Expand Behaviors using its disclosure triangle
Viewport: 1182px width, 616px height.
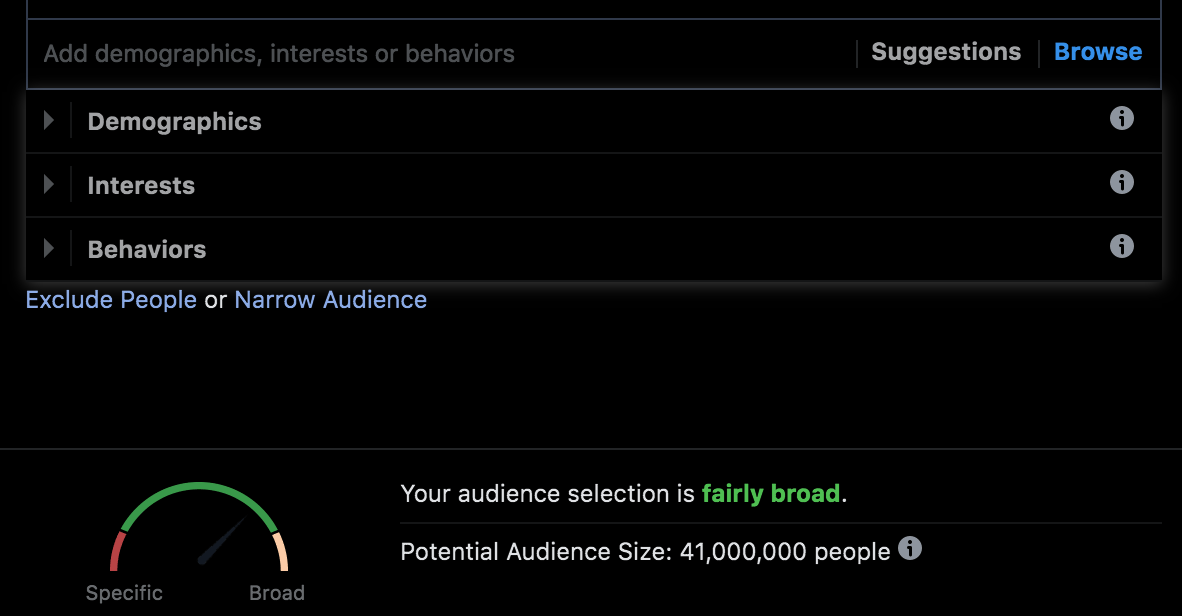pos(48,248)
